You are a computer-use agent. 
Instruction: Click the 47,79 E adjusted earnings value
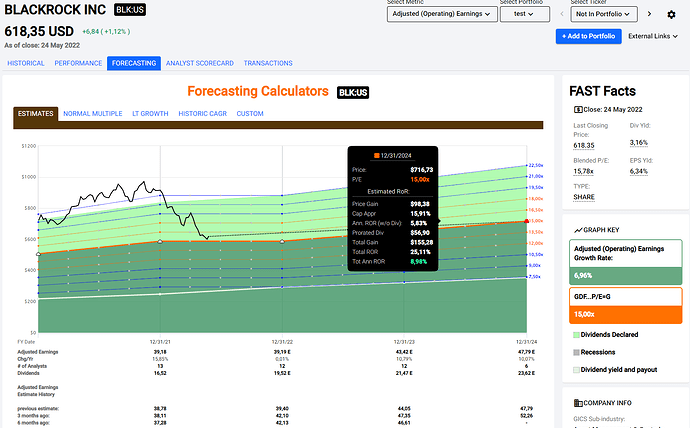[x=526, y=352]
